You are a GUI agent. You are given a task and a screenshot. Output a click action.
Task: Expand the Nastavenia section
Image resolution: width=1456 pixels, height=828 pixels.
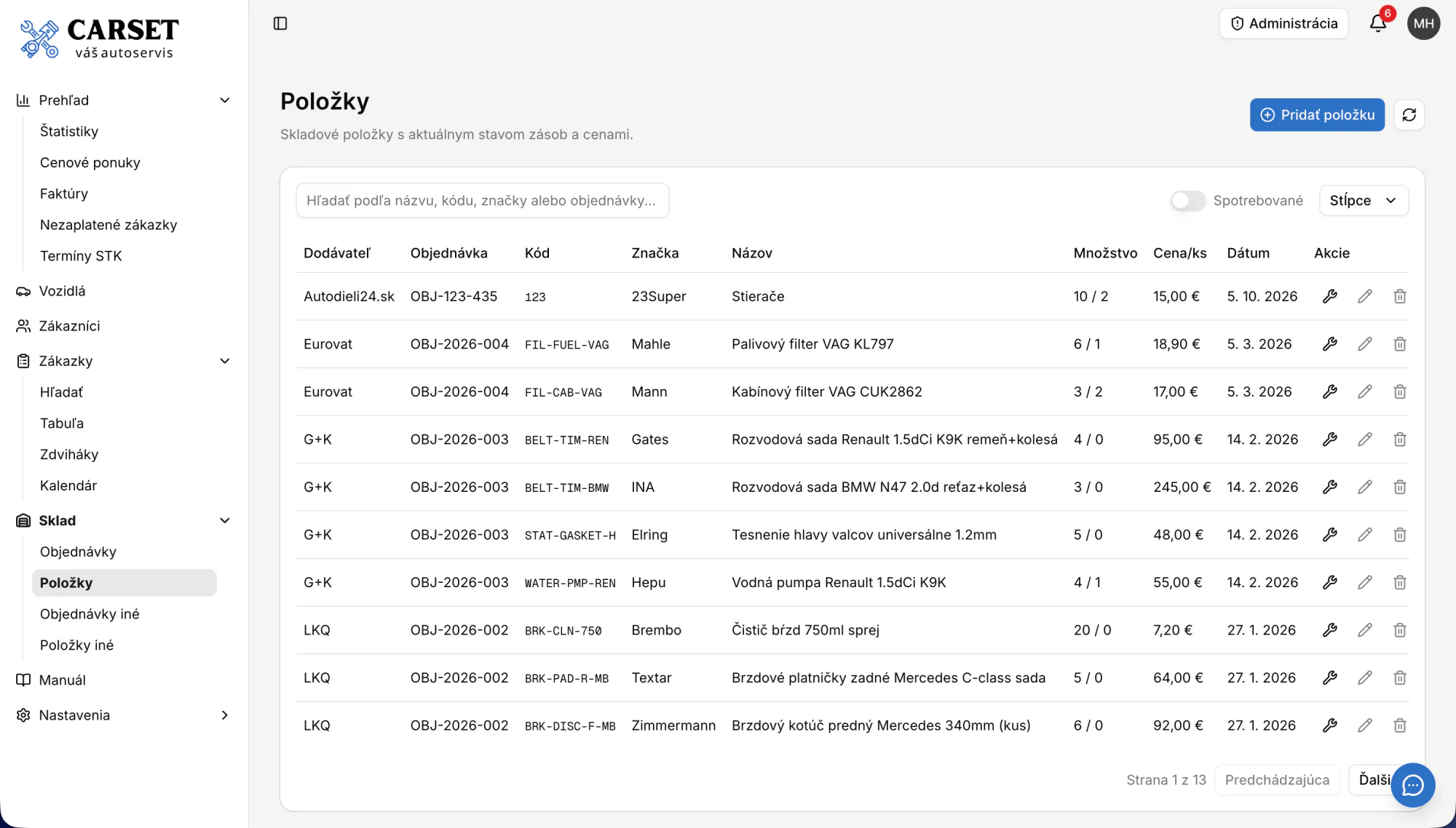point(225,715)
